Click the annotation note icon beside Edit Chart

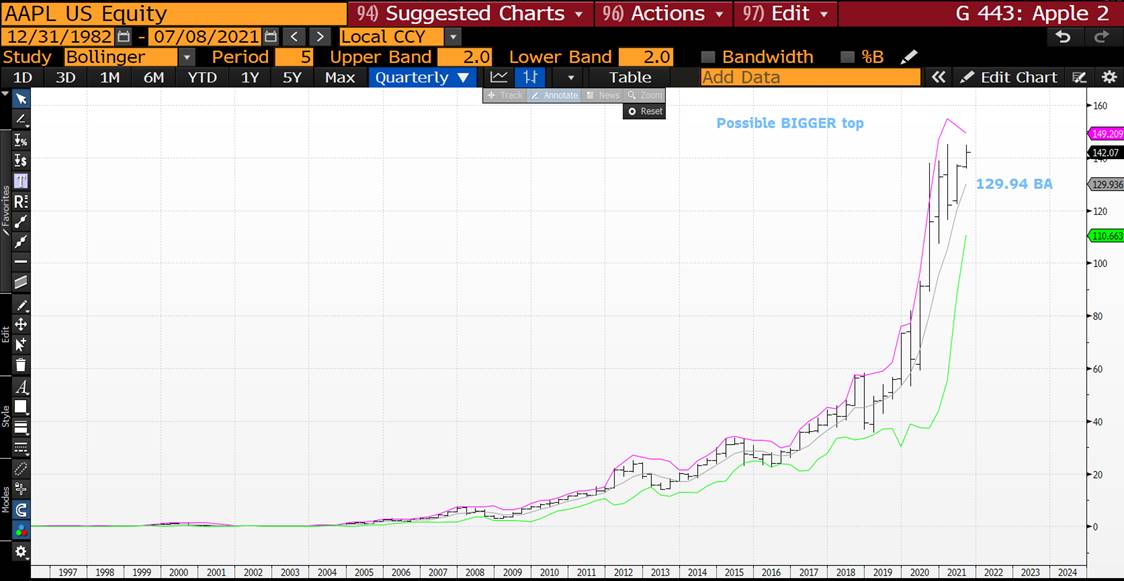pyautogui.click(x=1078, y=77)
